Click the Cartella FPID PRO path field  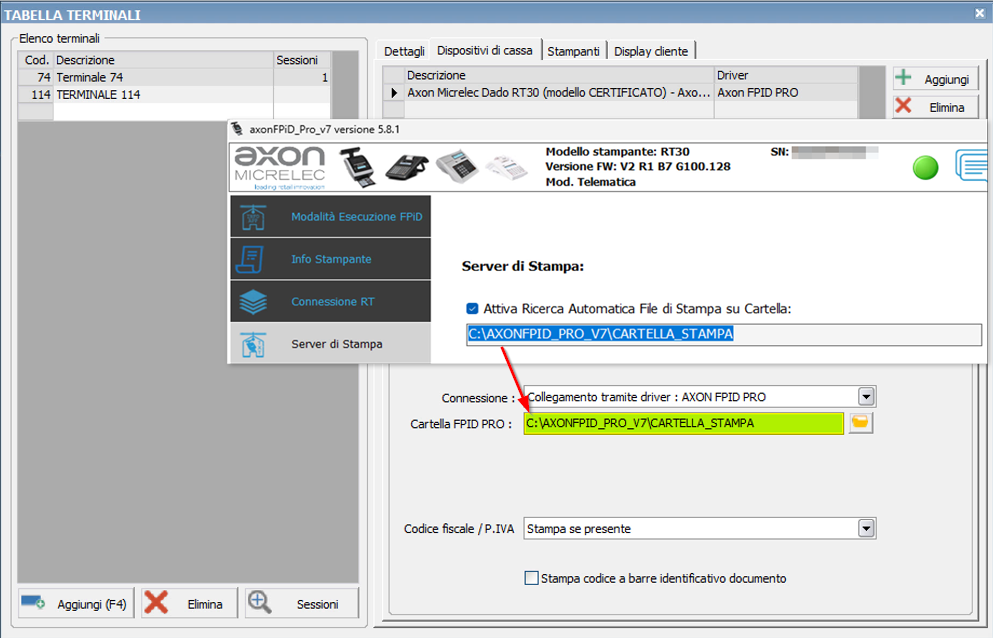(683, 423)
